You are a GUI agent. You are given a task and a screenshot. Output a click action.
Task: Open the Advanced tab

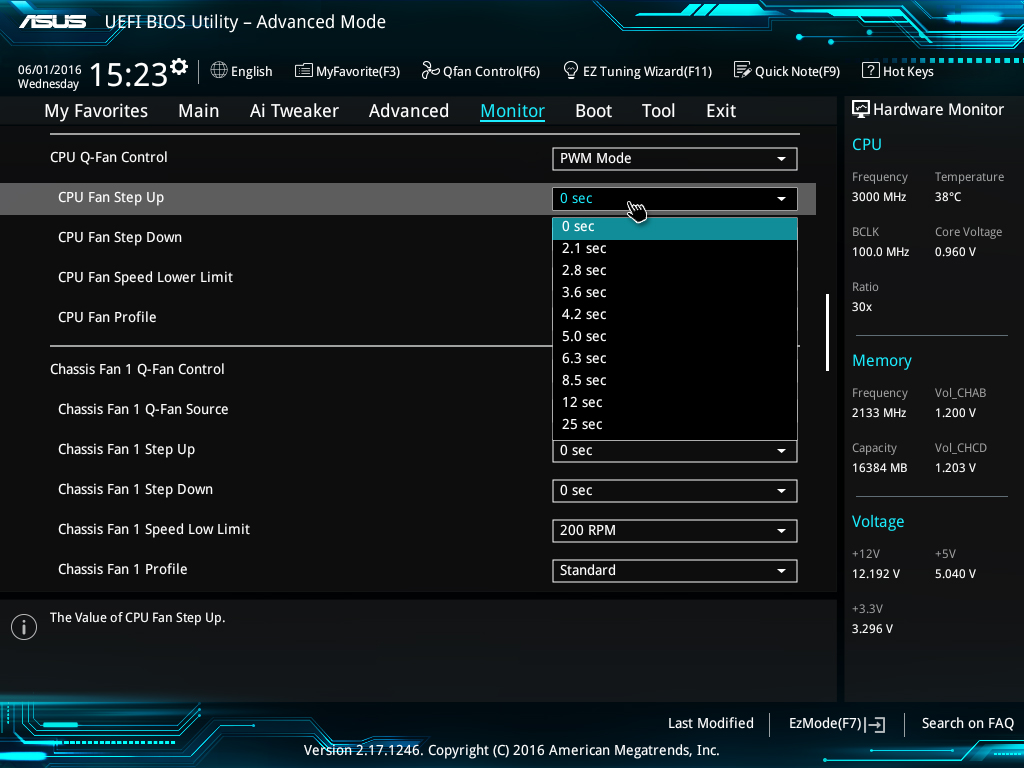coord(409,111)
